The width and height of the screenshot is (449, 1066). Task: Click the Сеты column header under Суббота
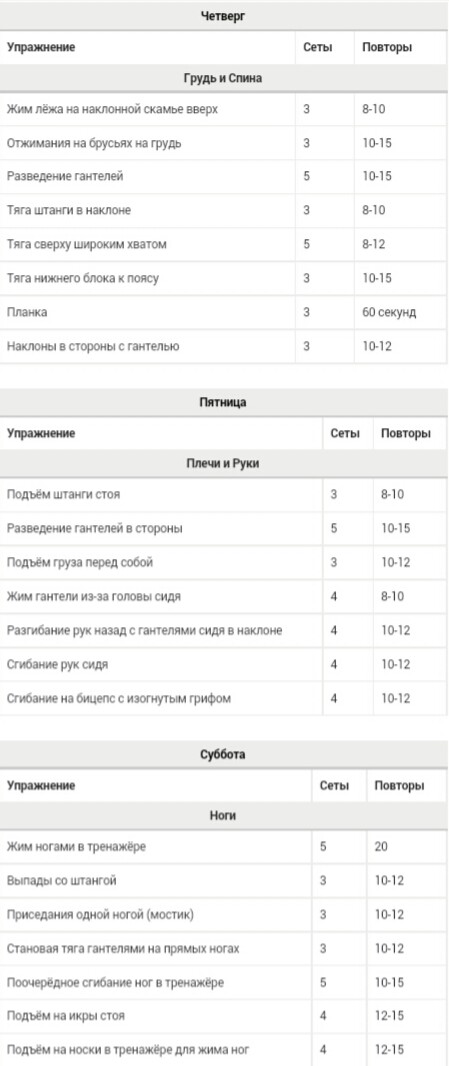[x=335, y=786]
